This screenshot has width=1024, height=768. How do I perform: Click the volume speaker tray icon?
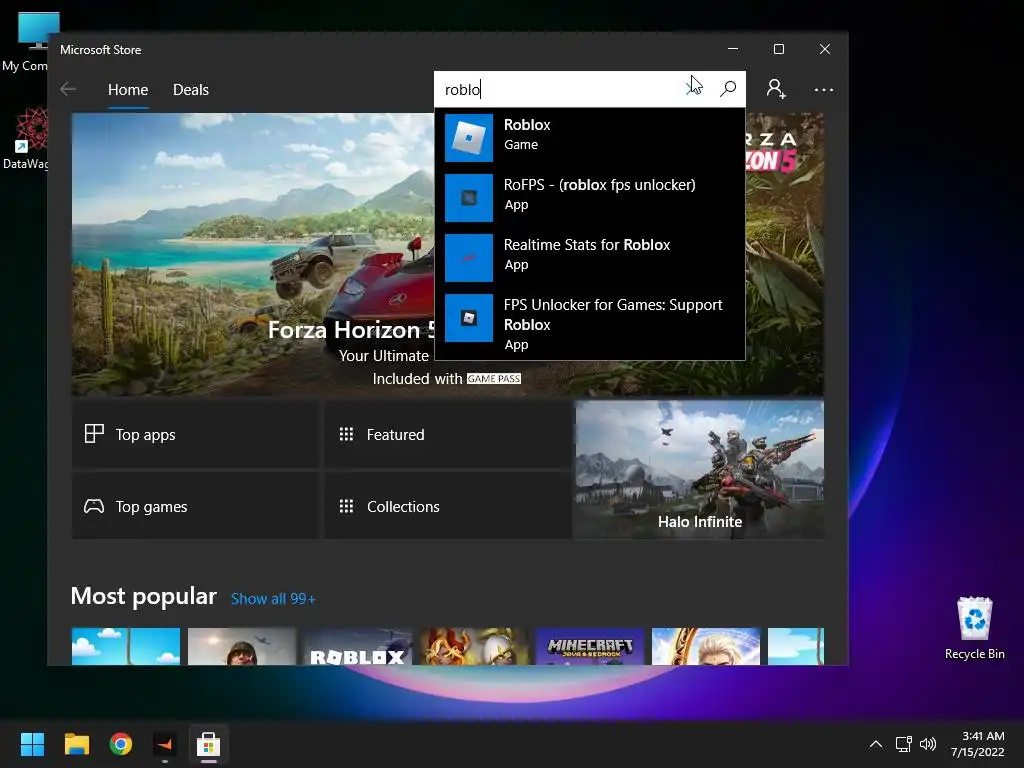[x=927, y=744]
